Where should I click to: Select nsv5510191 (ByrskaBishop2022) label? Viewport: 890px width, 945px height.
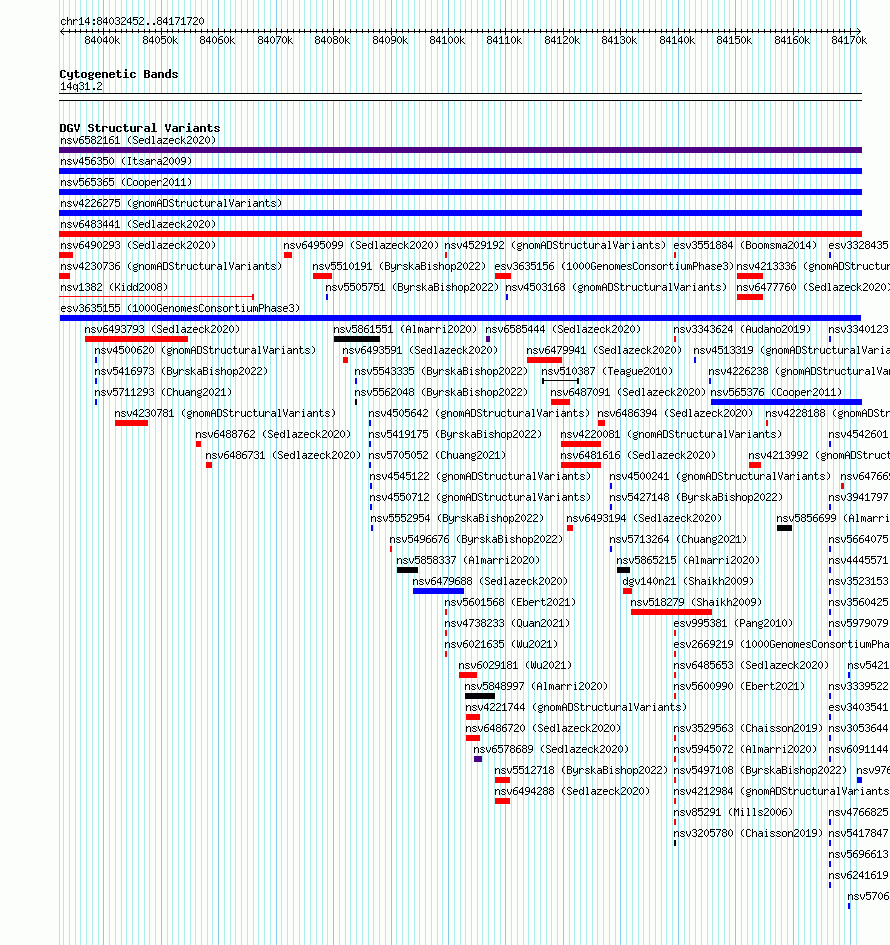click(x=399, y=267)
